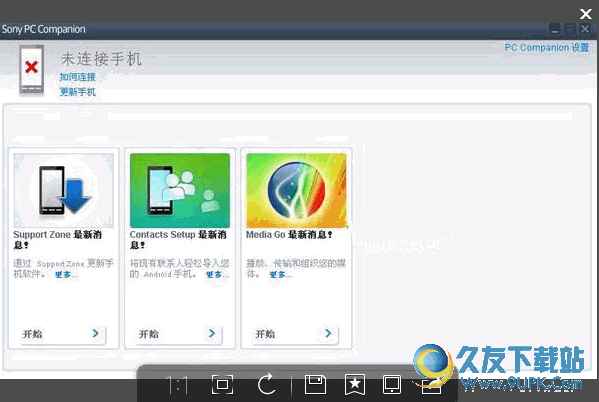Save the image using the floppy icon
This screenshot has width=599, height=402.
click(x=315, y=384)
